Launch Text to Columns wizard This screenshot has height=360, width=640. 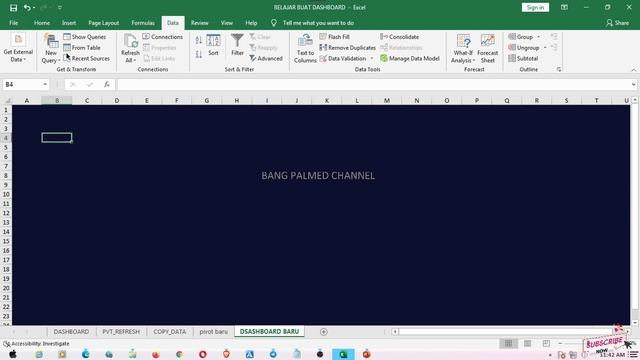[x=305, y=48]
